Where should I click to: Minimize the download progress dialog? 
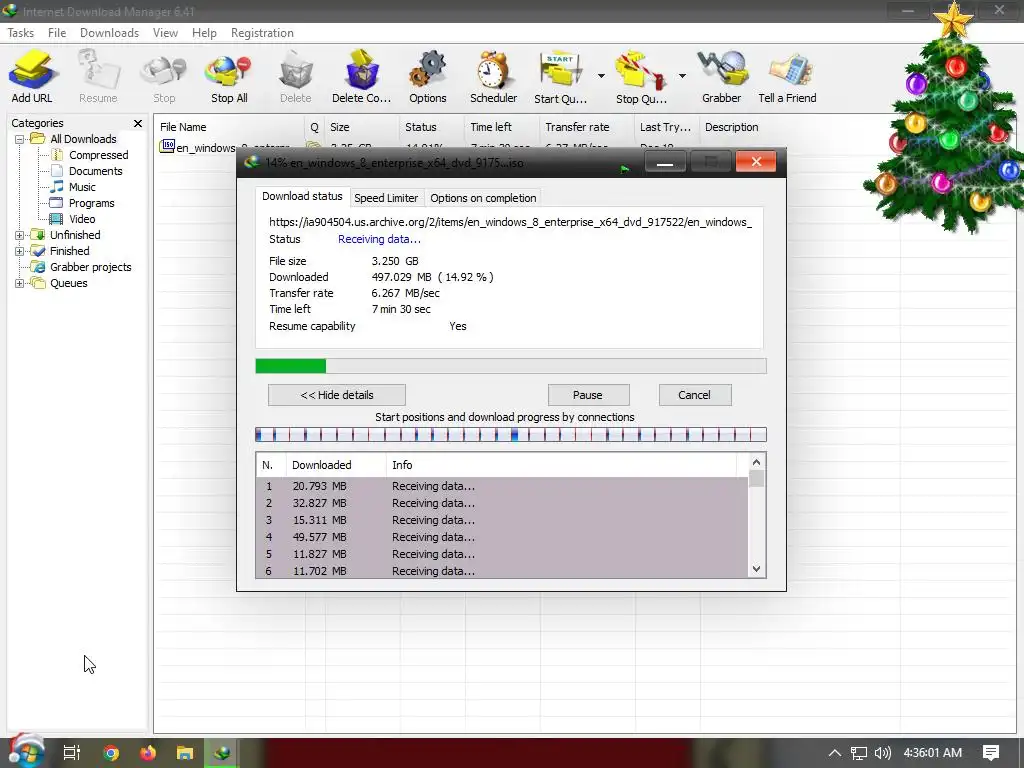(665, 162)
